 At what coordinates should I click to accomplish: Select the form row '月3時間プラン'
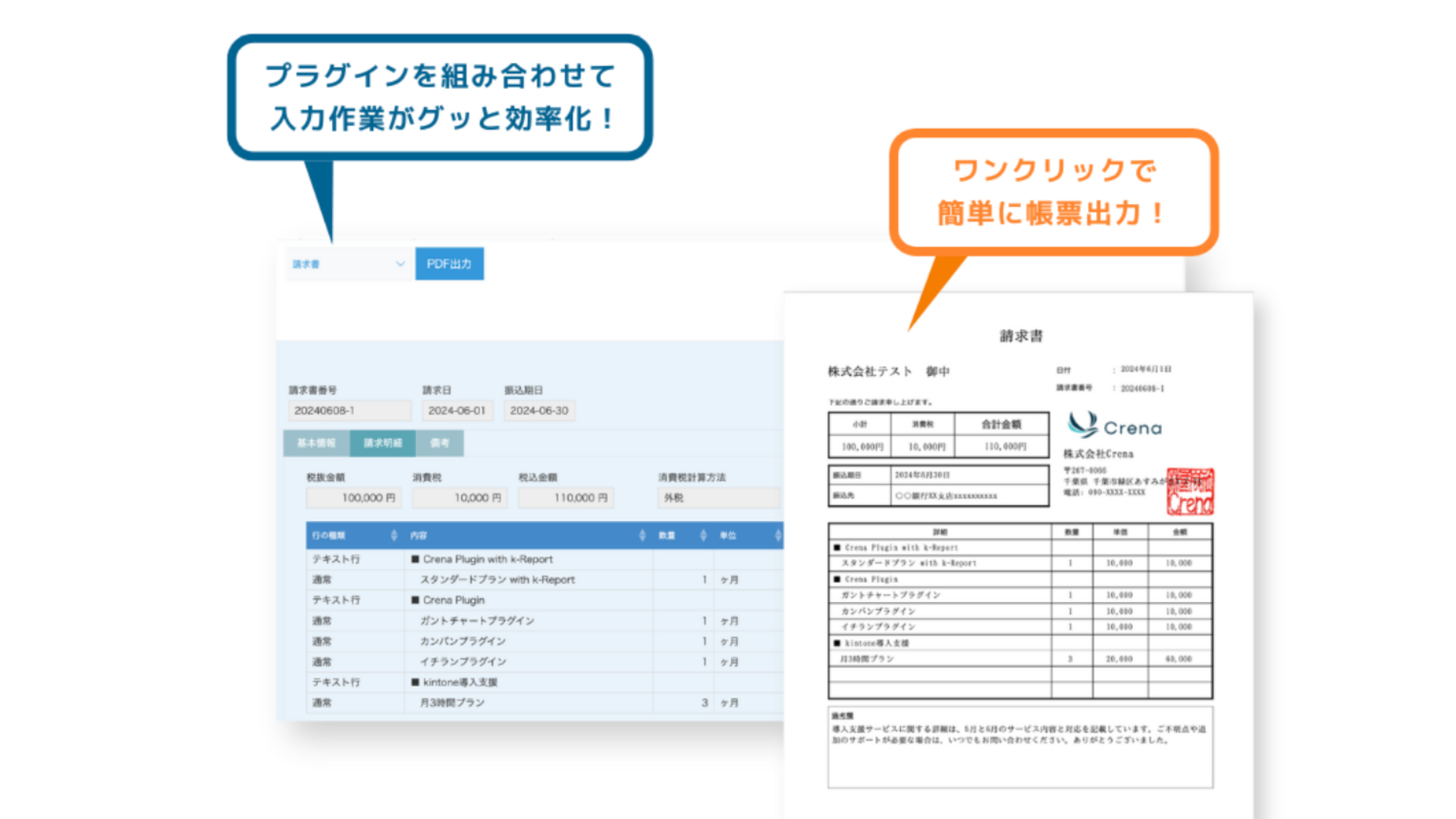tap(544, 702)
